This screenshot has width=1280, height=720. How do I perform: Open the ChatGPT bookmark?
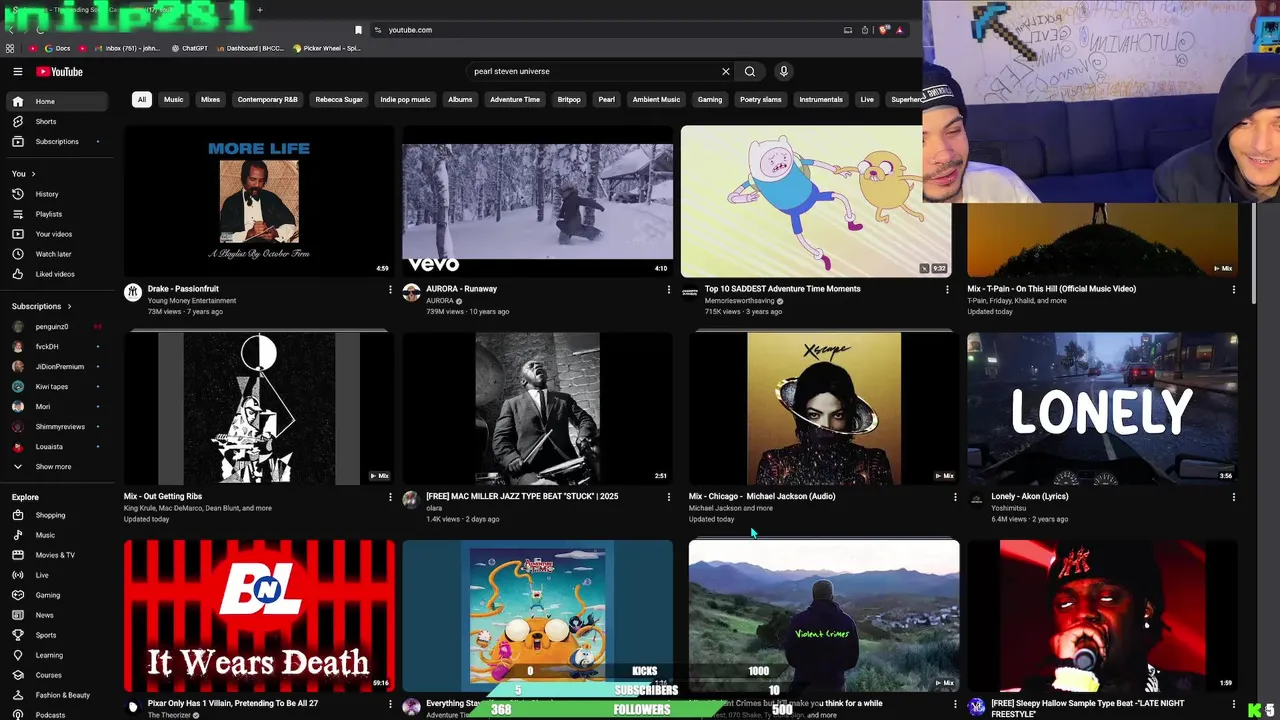(x=190, y=48)
